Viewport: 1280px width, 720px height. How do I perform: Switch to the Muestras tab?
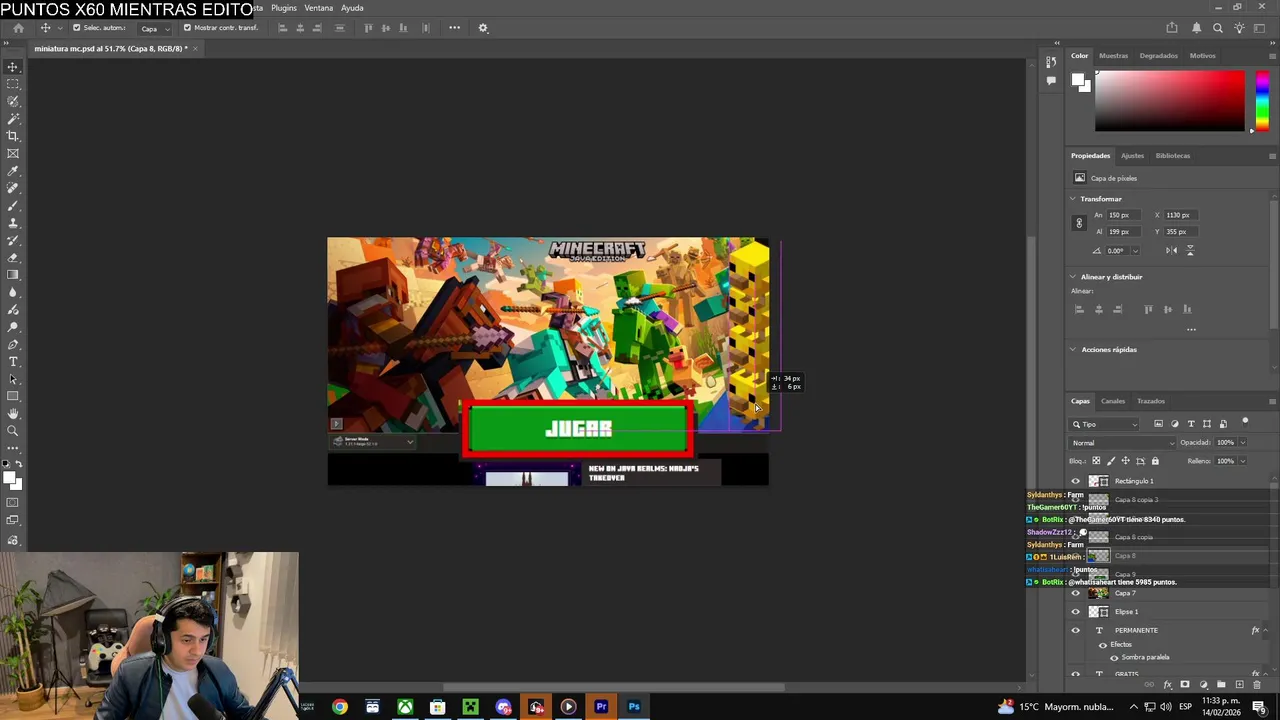pyautogui.click(x=1113, y=56)
